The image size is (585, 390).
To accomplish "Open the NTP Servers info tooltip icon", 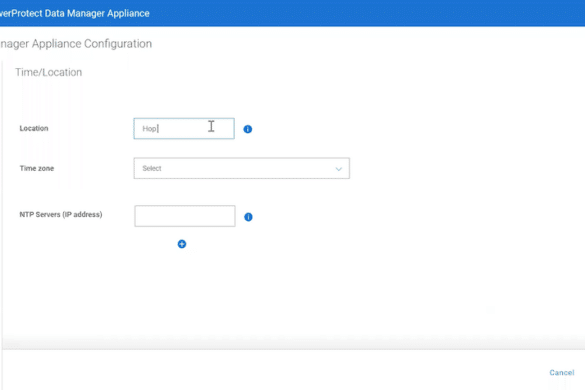I will click(248, 217).
